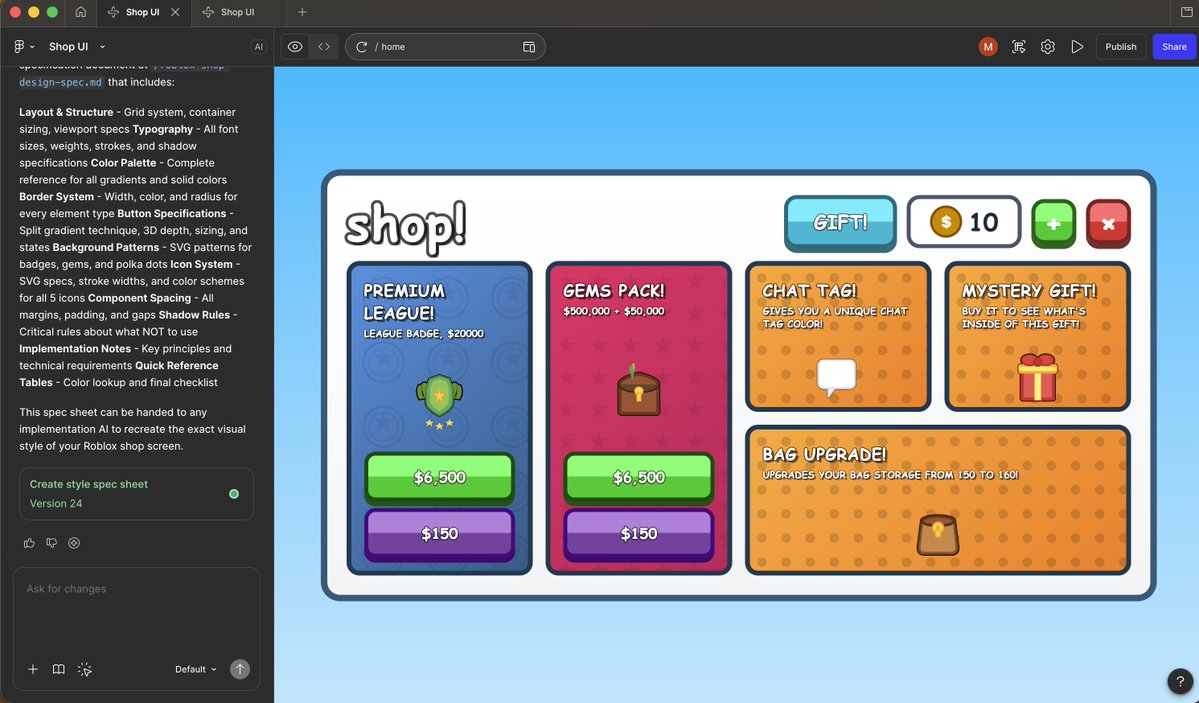Click the shop! title text

click(405, 226)
